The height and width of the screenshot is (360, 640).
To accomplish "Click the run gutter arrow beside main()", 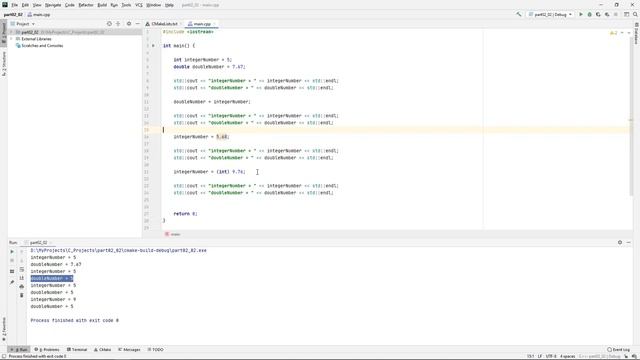I will (153, 46).
